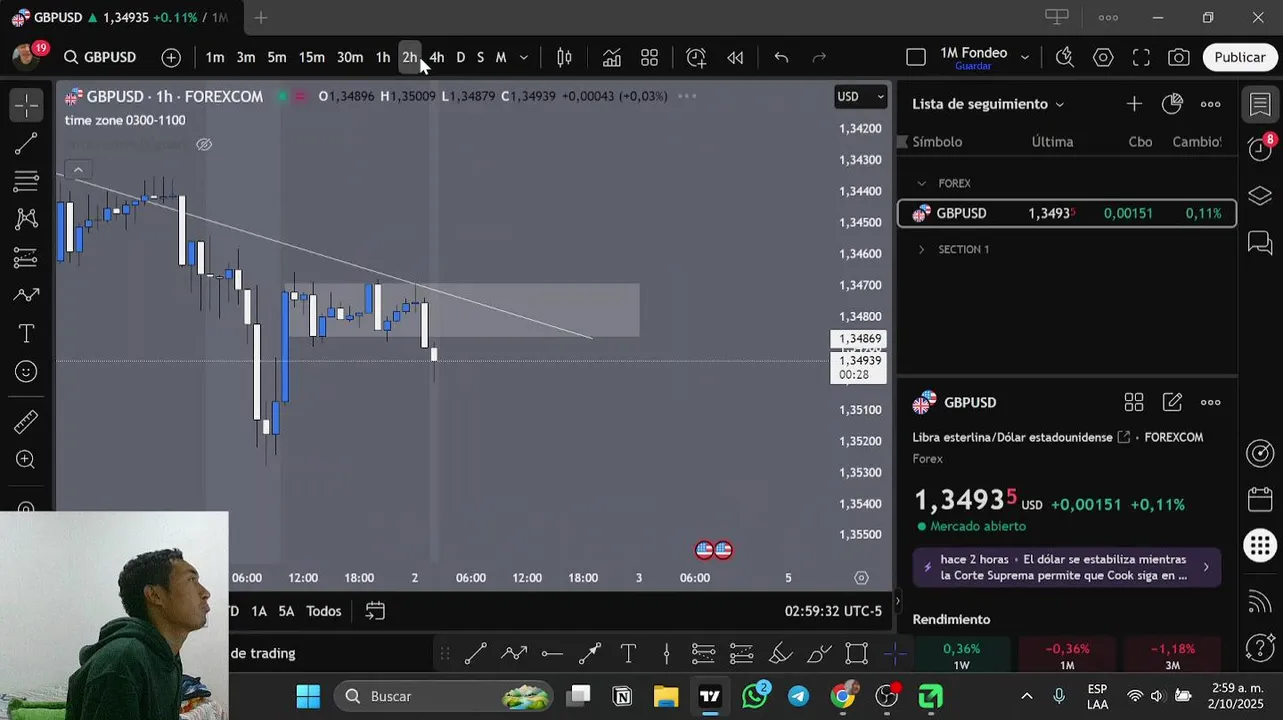
Task: Open the GBPUSD symbol search
Action: [x=100, y=58]
